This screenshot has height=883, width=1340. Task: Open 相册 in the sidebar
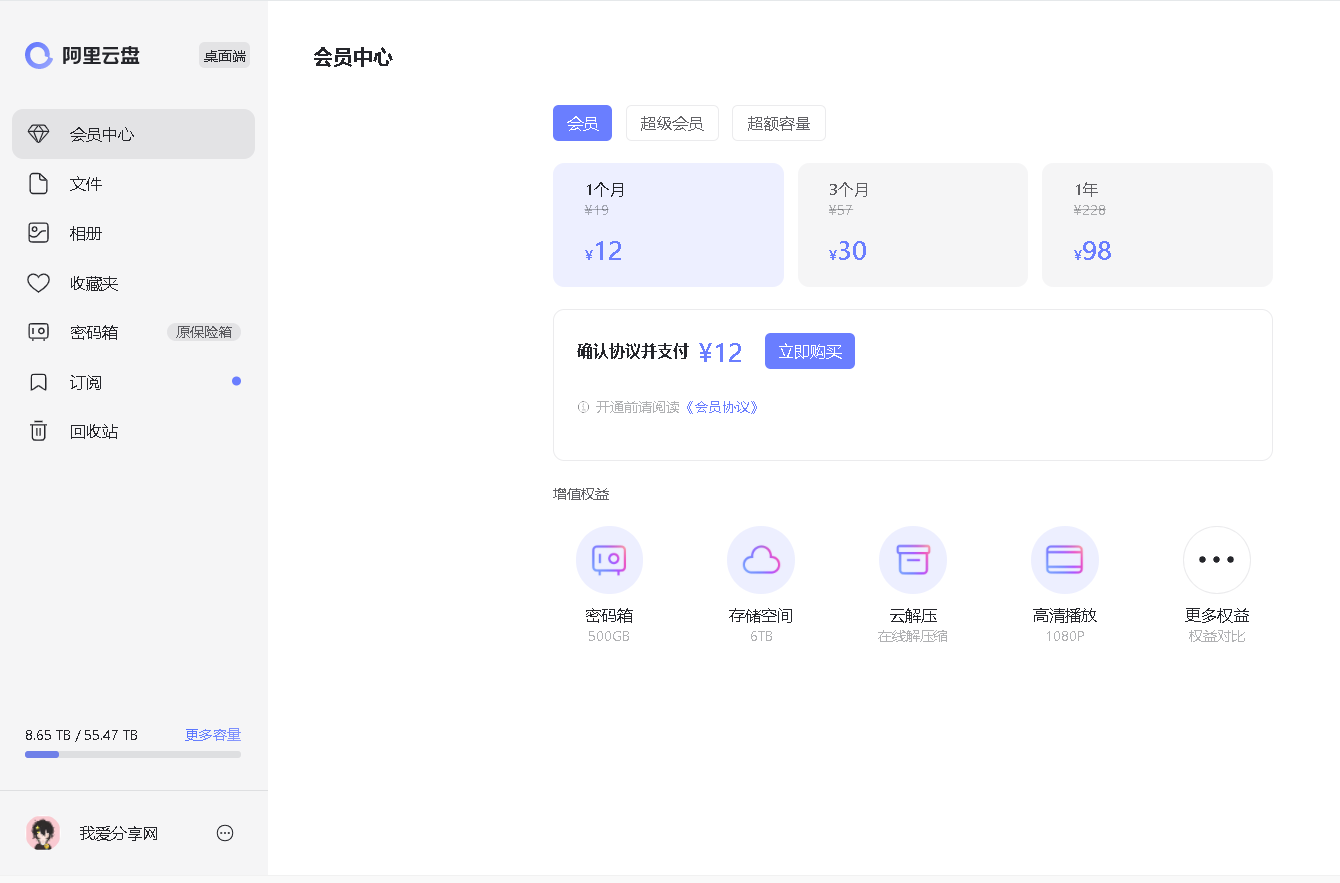tap(133, 233)
